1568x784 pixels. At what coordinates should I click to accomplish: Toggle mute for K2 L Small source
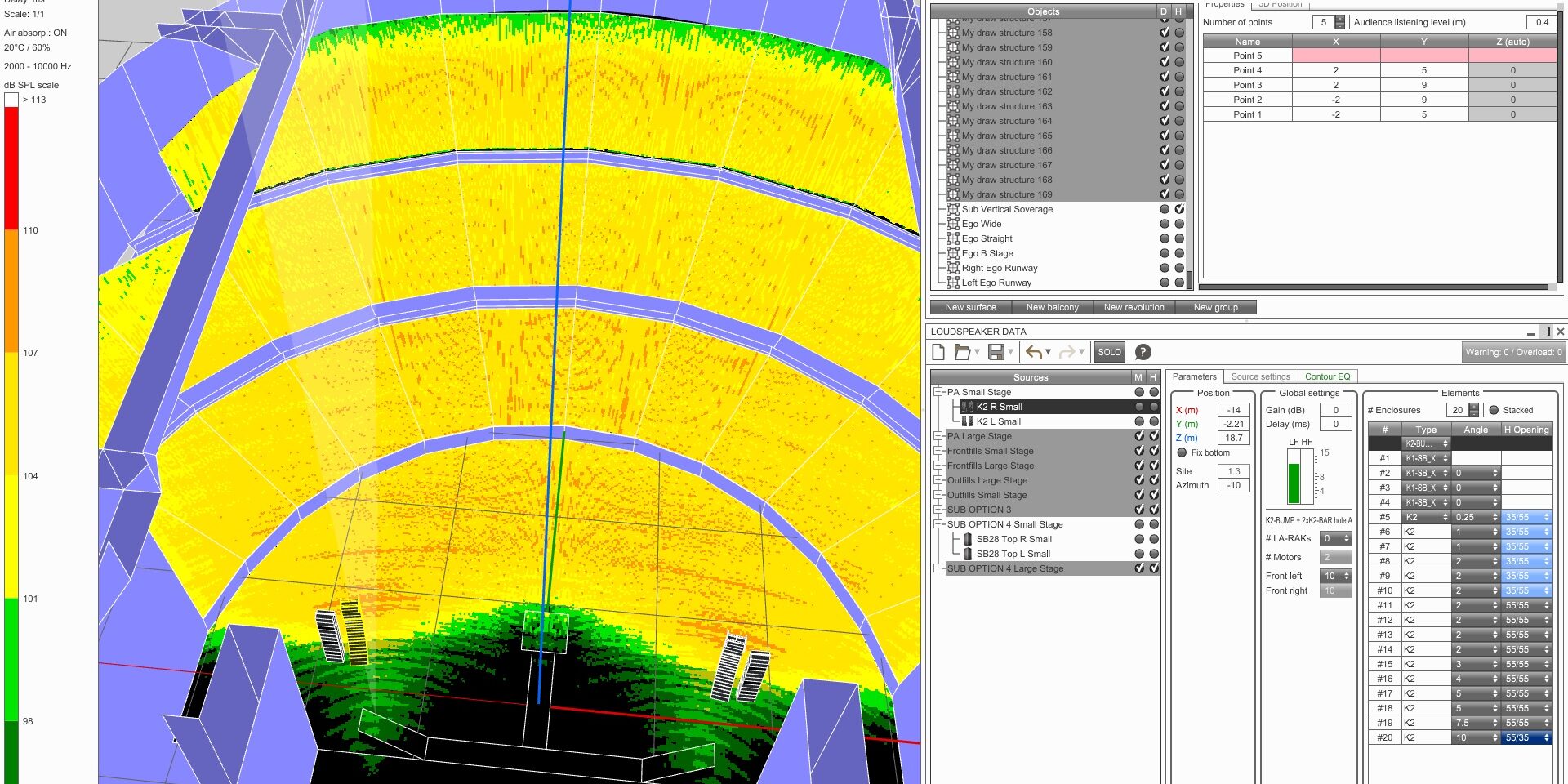[x=1139, y=421]
